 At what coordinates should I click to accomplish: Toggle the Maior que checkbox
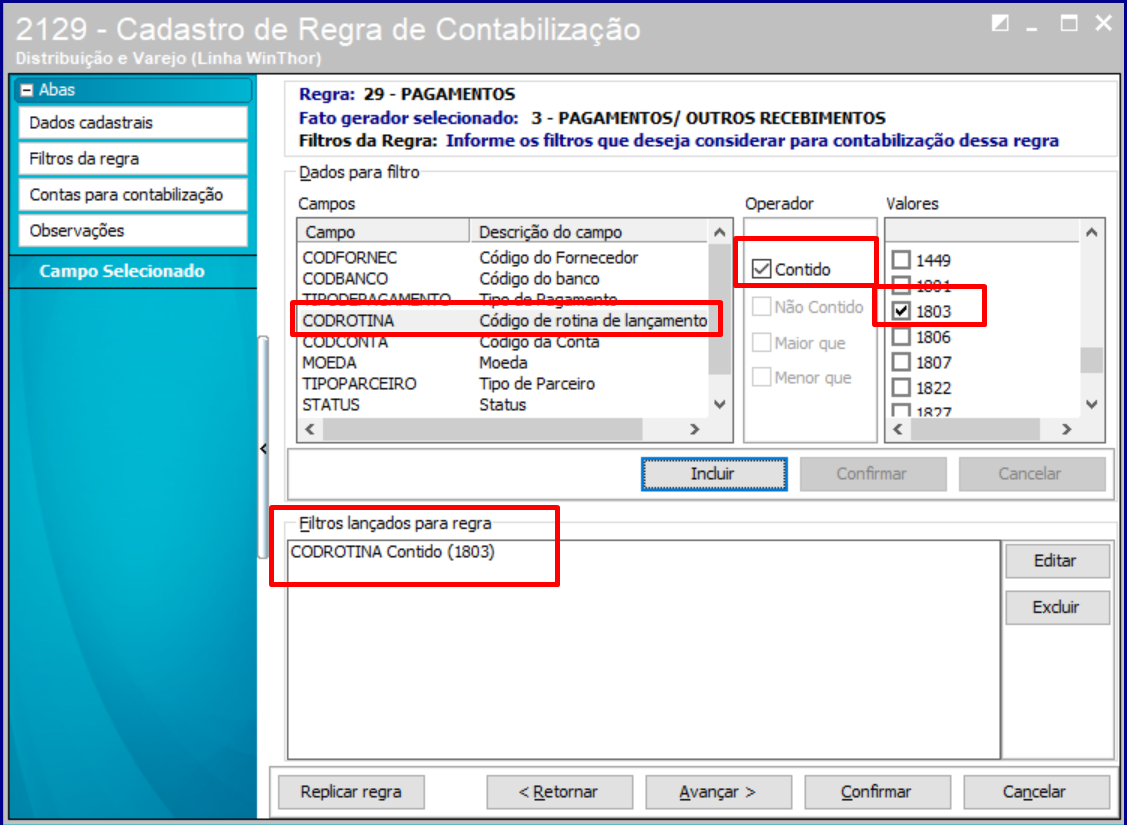[x=761, y=342]
